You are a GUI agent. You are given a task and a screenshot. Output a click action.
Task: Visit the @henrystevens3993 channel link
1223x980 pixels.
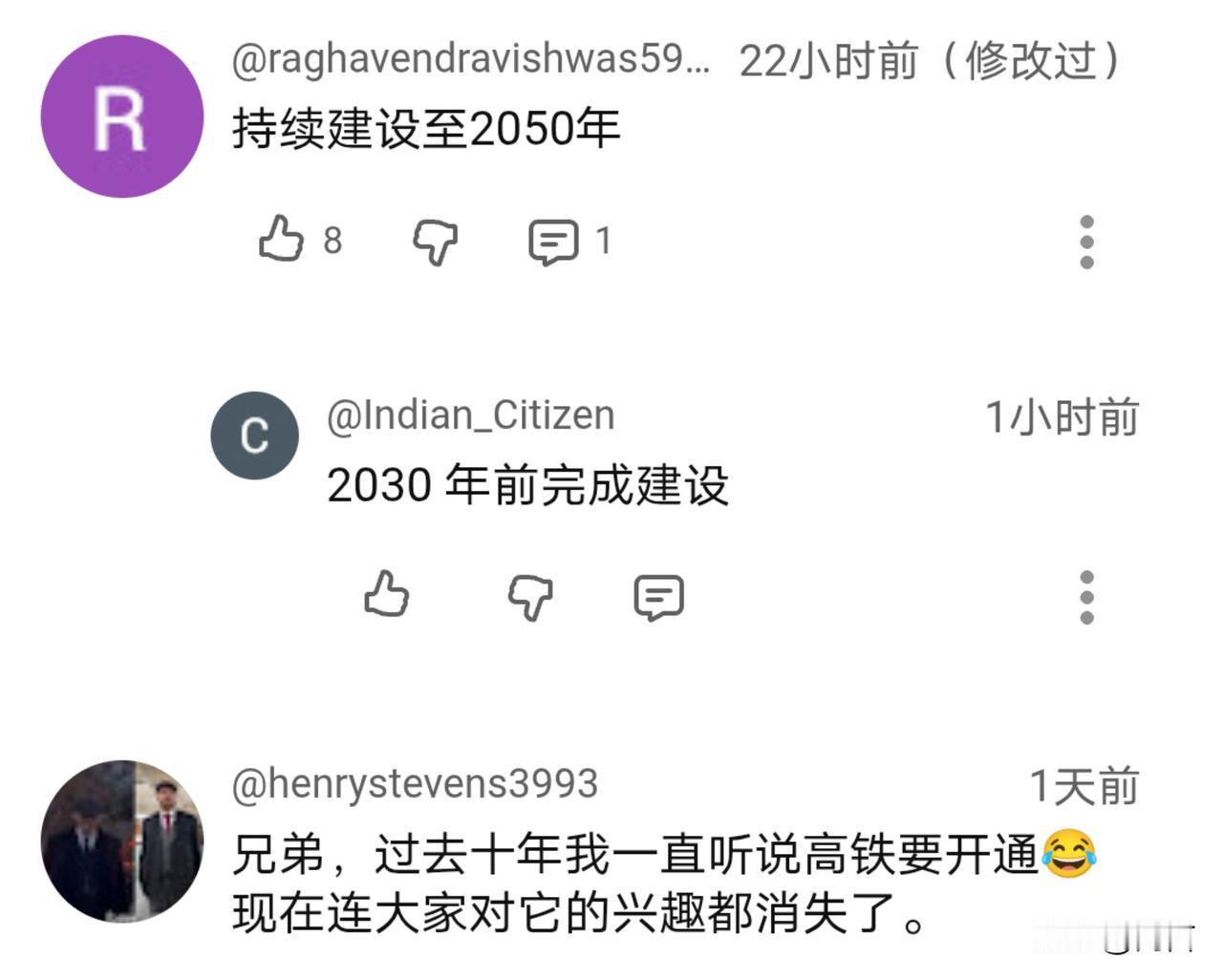tap(415, 784)
